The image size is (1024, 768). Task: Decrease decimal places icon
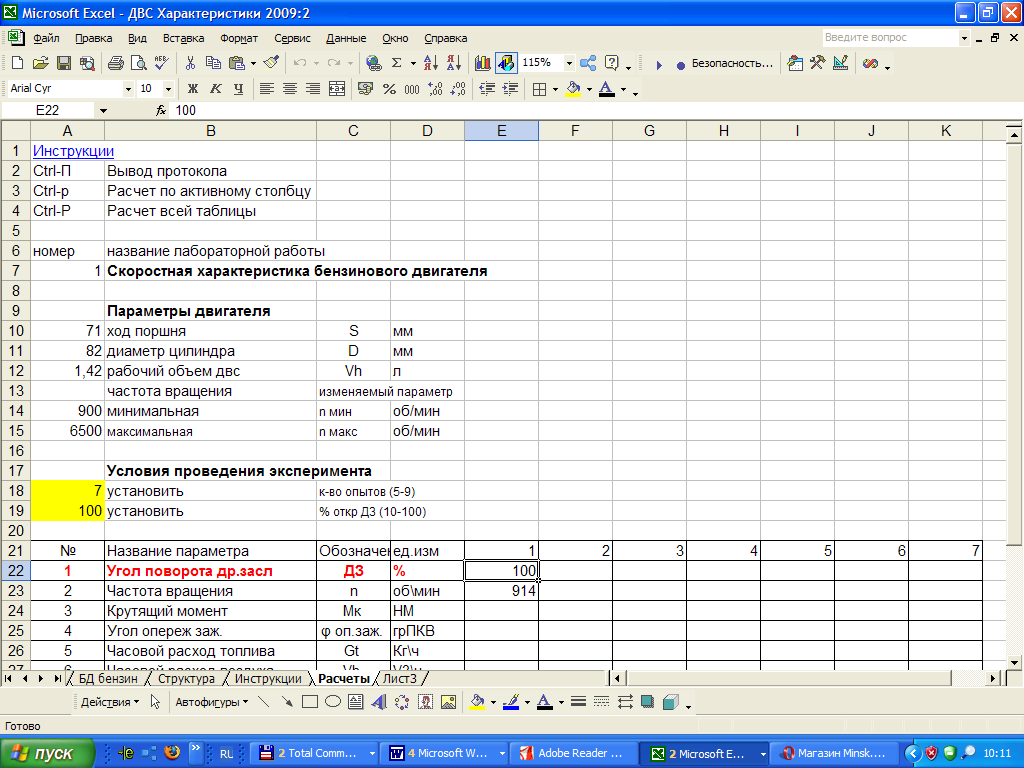(458, 89)
